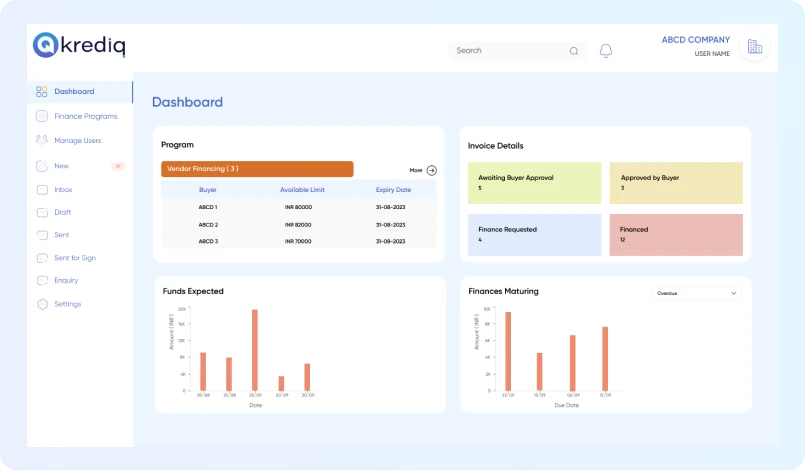Screen dimensions: 805x471
Task: Expand the Overdue dropdown in Finances Maturing
Action: coord(696,294)
